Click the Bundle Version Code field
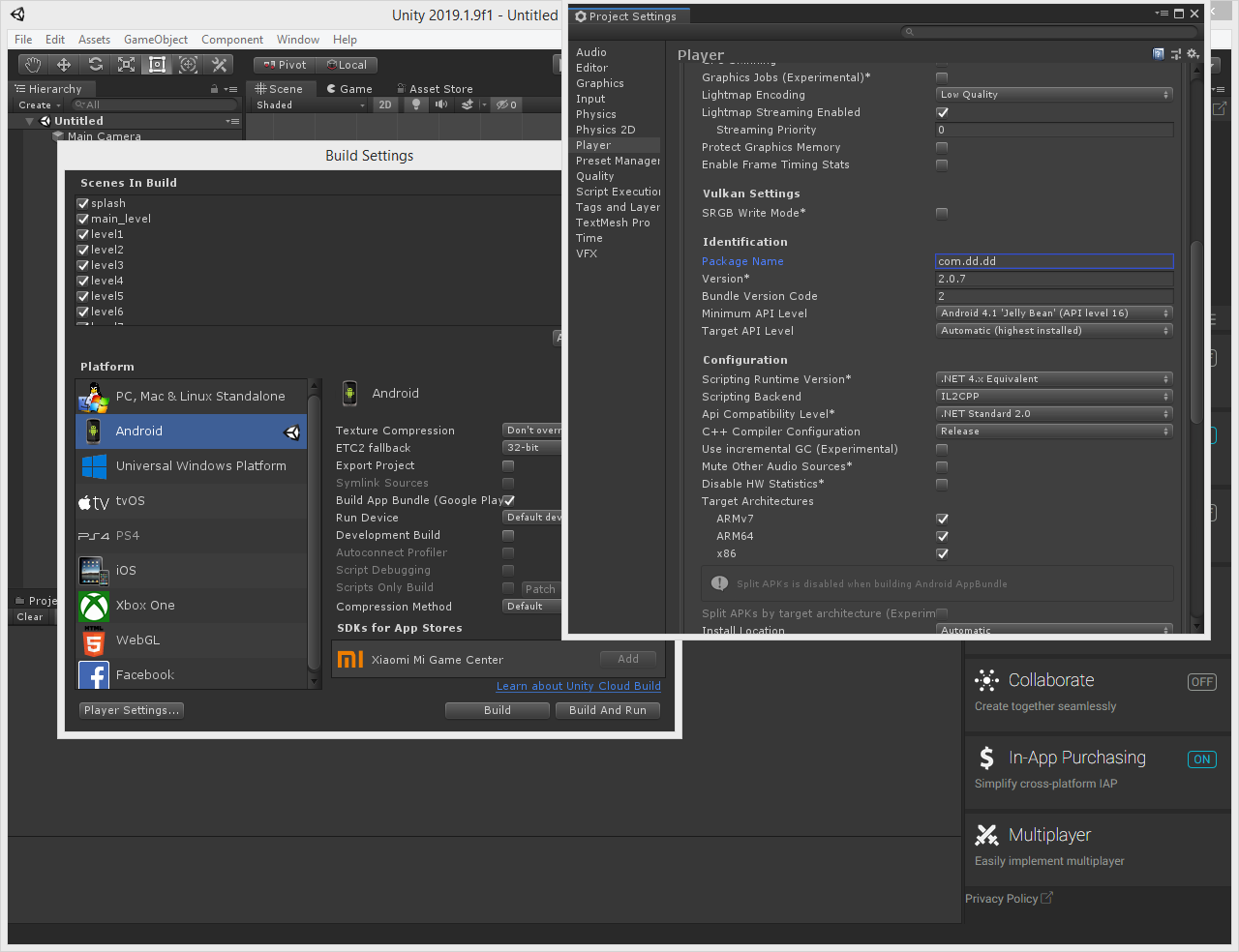The image size is (1239, 952). click(x=1054, y=296)
